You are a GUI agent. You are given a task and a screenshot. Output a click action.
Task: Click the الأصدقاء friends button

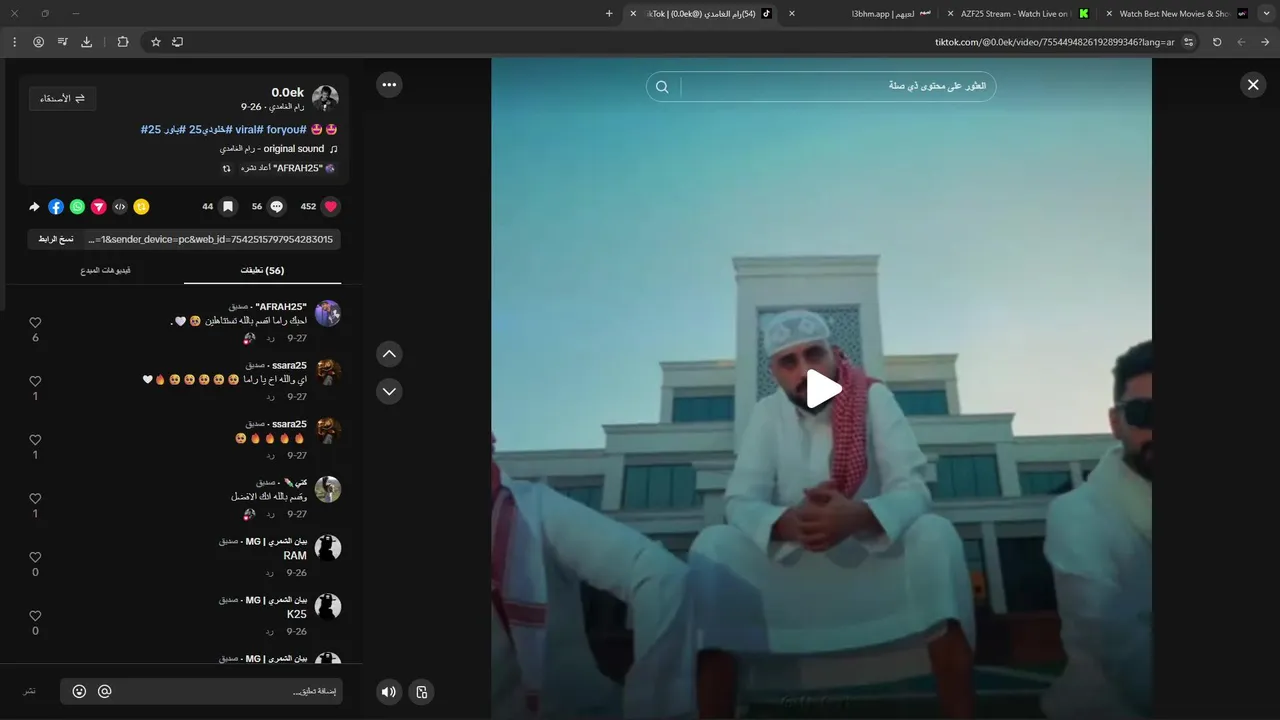[x=62, y=98]
